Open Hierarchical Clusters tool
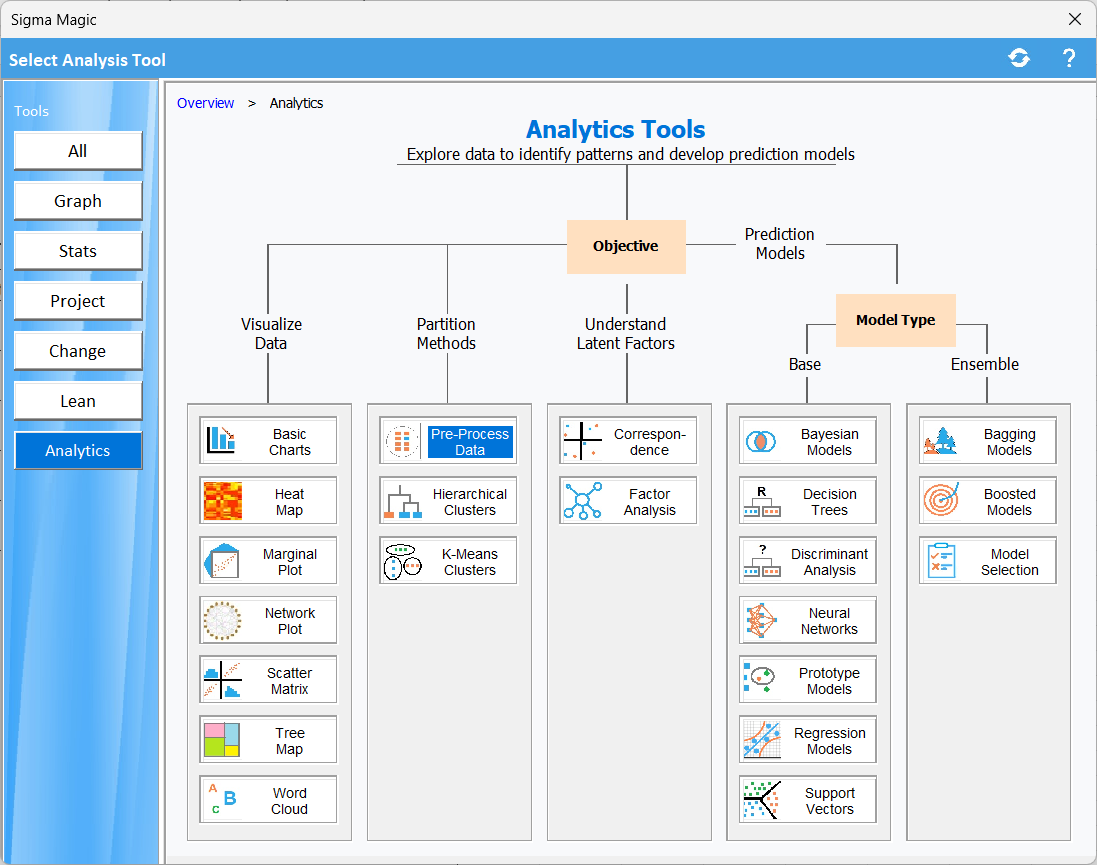1097x865 pixels. [x=448, y=501]
